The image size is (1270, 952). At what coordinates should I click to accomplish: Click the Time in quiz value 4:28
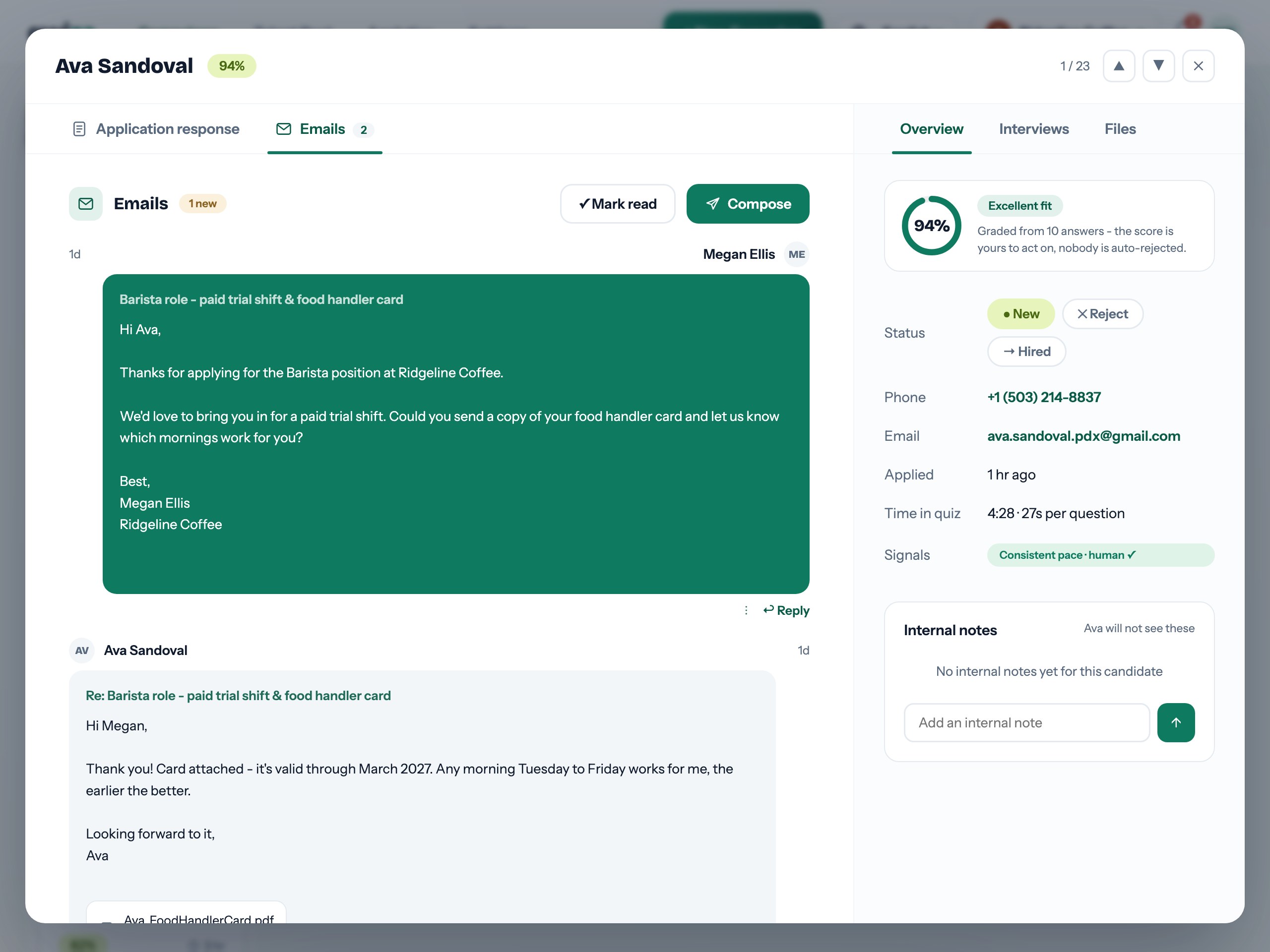click(1055, 513)
